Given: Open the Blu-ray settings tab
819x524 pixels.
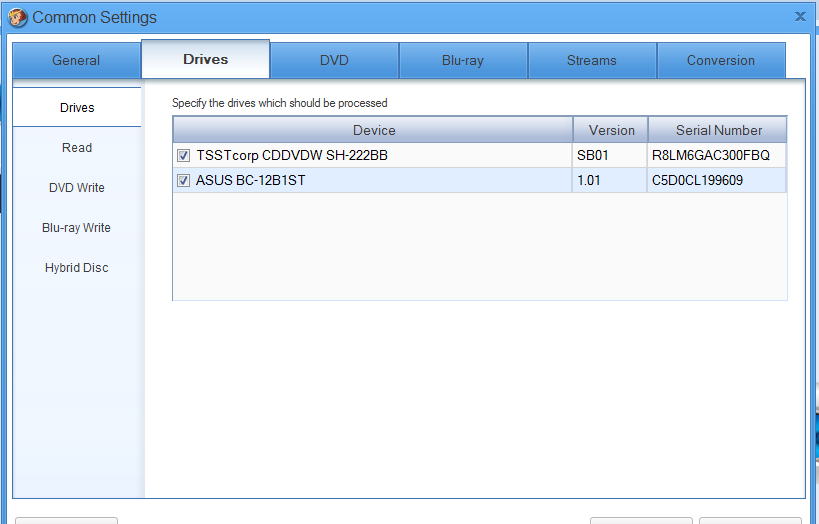Looking at the screenshot, I should point(463,61).
